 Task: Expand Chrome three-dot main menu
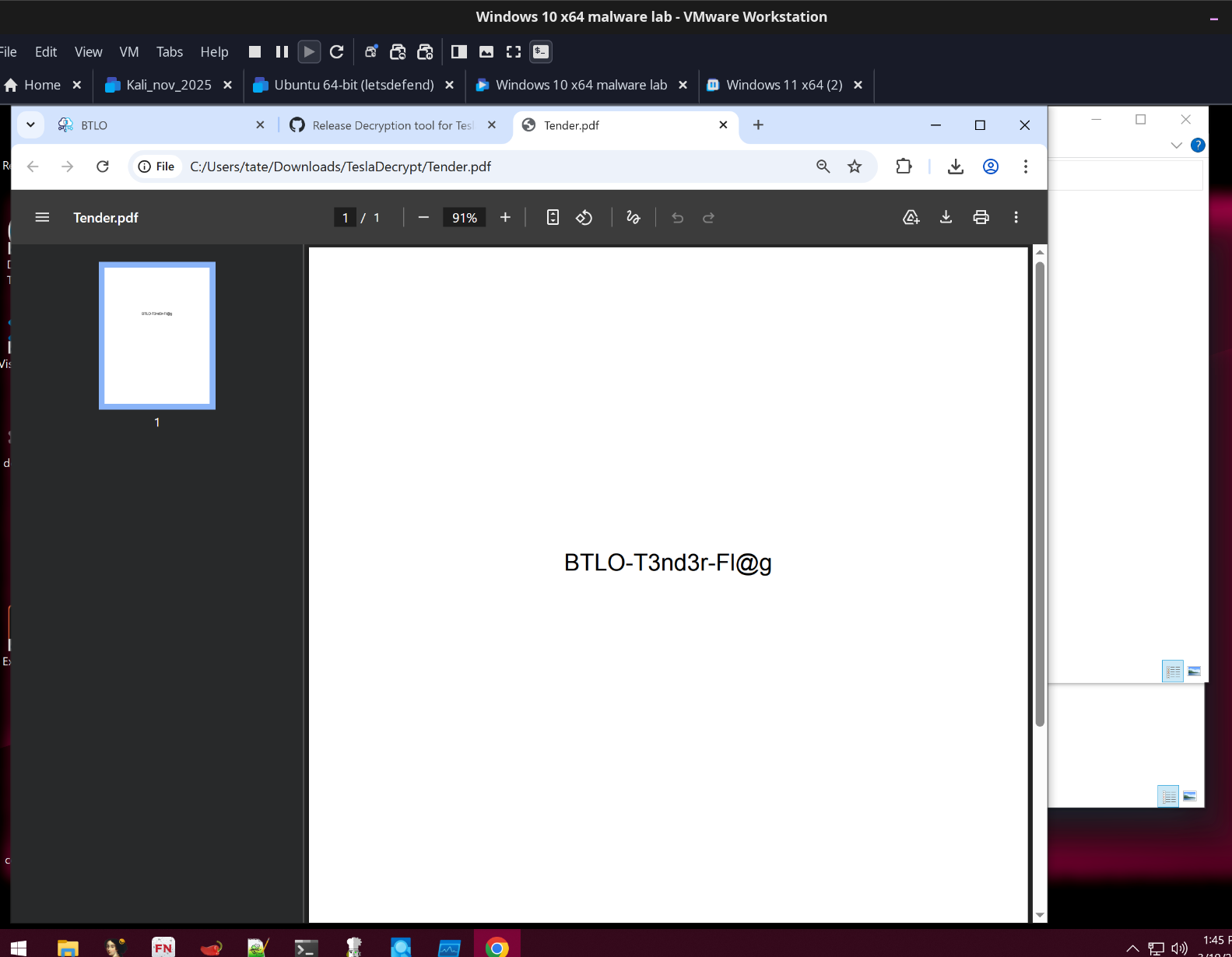point(1025,167)
